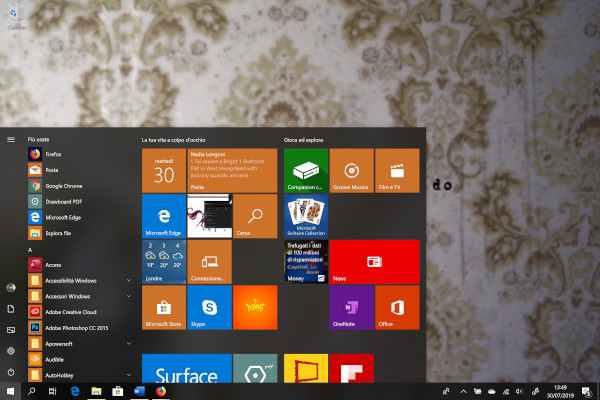
Task: Open the Film e TV tile
Action: (x=397, y=170)
